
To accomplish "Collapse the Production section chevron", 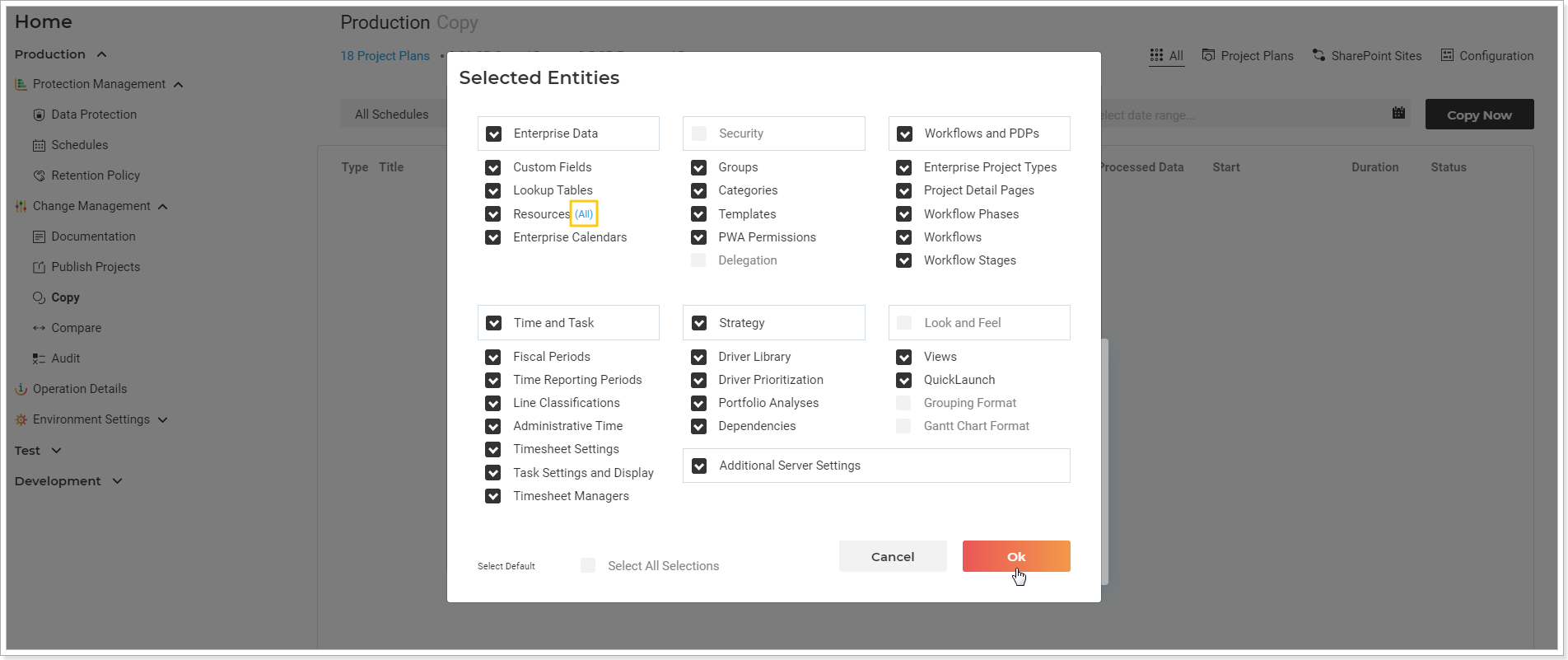I will (101, 54).
